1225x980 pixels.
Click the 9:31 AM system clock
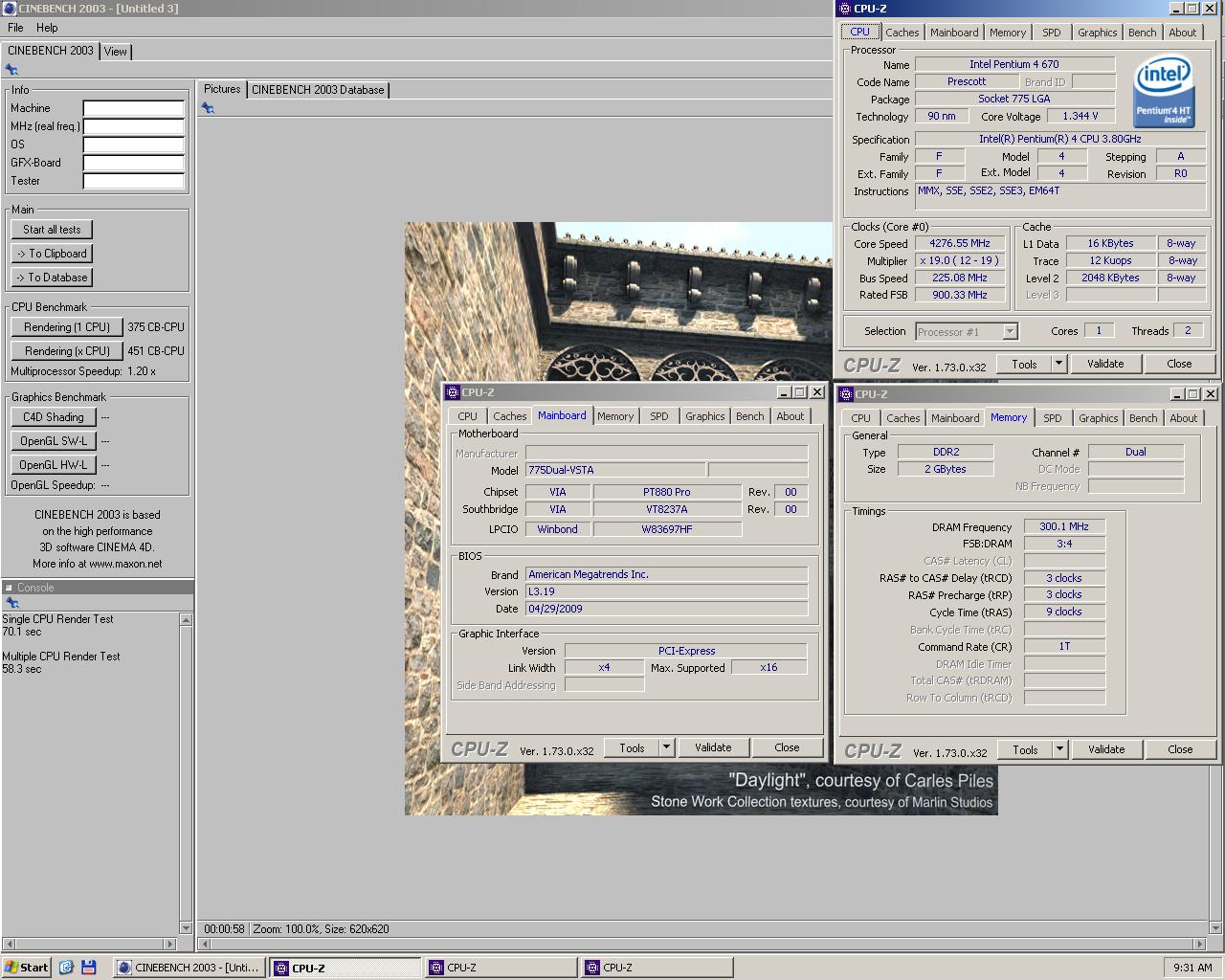(x=1192, y=968)
